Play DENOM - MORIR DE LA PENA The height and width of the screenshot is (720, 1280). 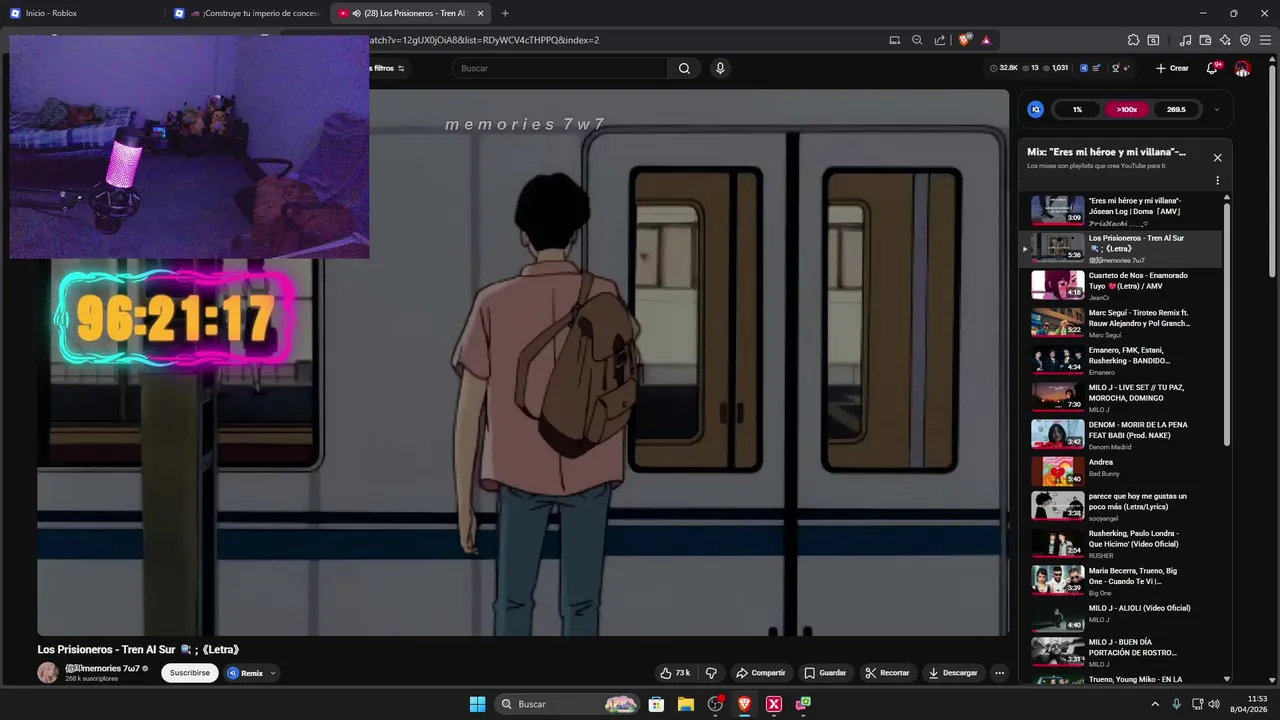pos(1120,434)
